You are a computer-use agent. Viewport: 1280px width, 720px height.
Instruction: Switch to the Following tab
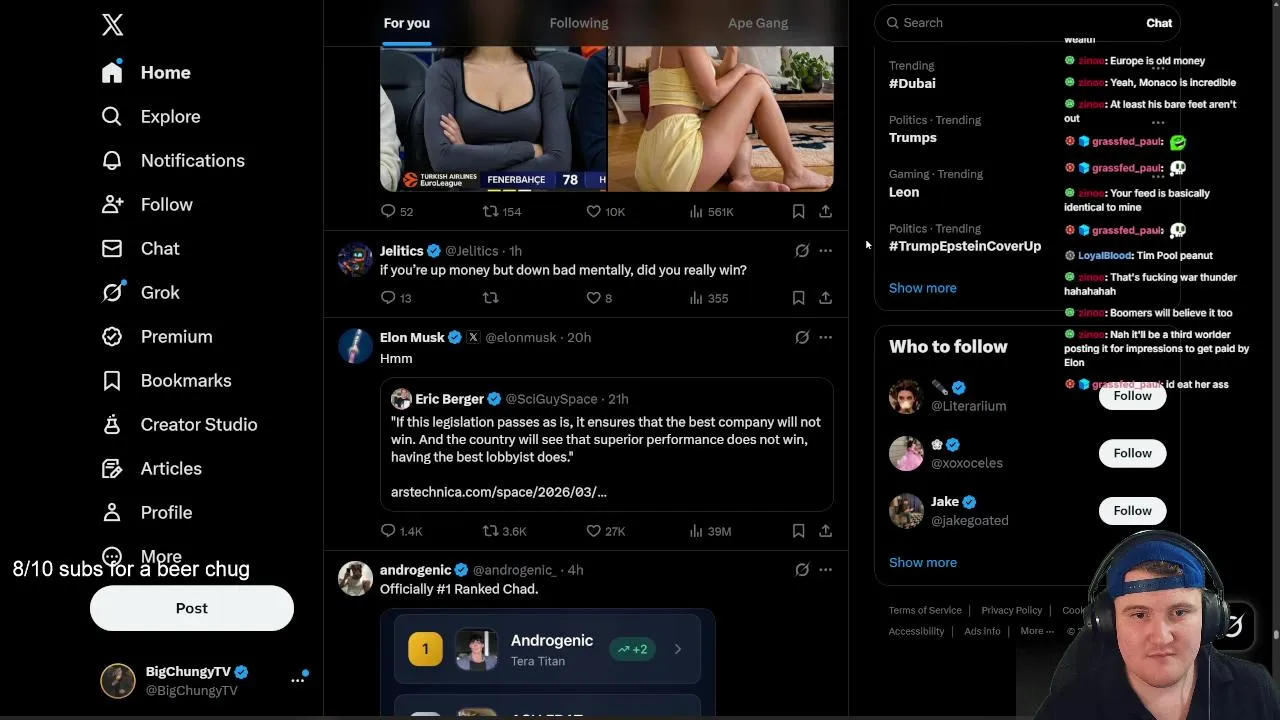click(579, 23)
